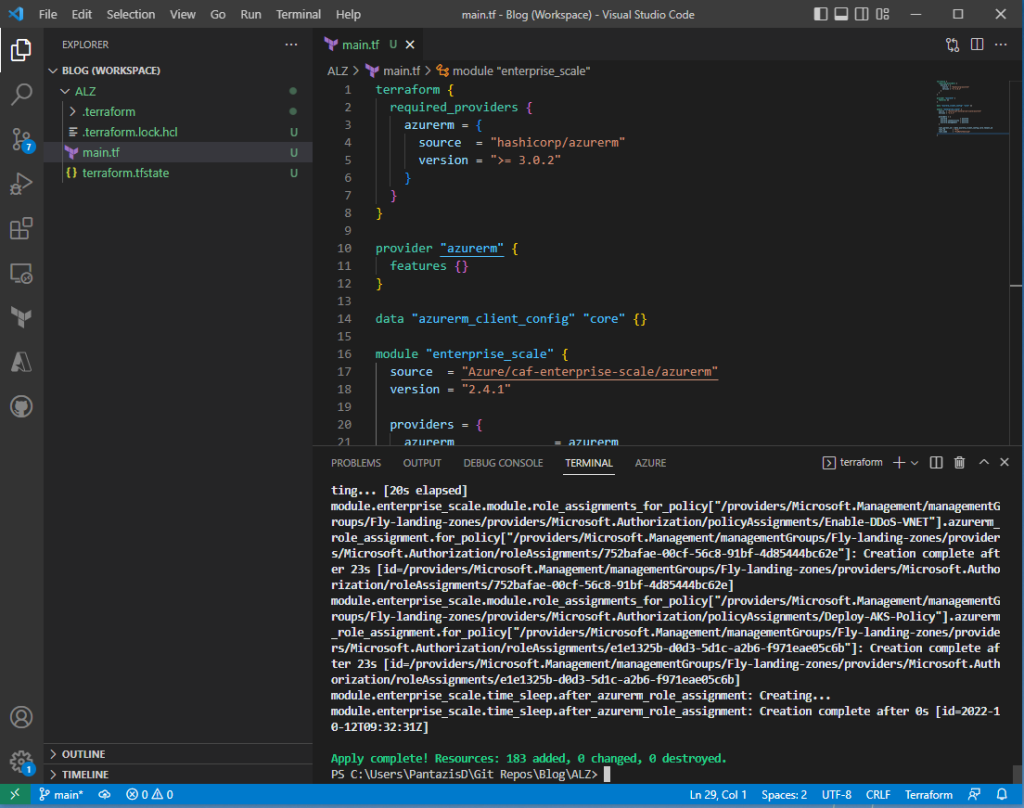This screenshot has width=1024, height=808.
Task: Open the Terminal menu
Action: pos(298,15)
